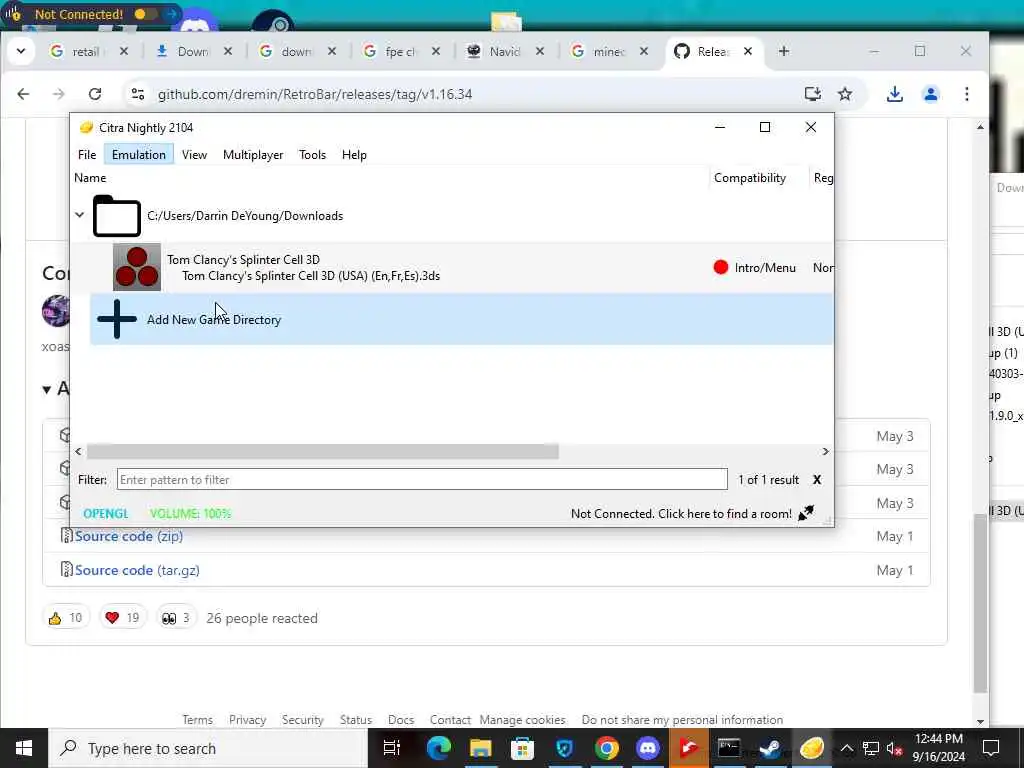Click the GitHub URL address bar
The width and height of the screenshot is (1024, 768).
tap(315, 94)
